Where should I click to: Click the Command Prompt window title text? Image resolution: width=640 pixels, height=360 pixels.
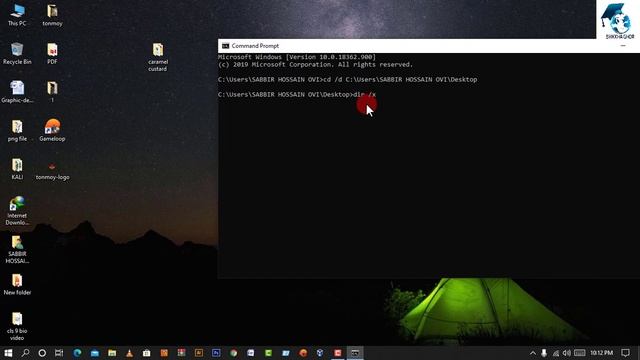click(x=256, y=46)
